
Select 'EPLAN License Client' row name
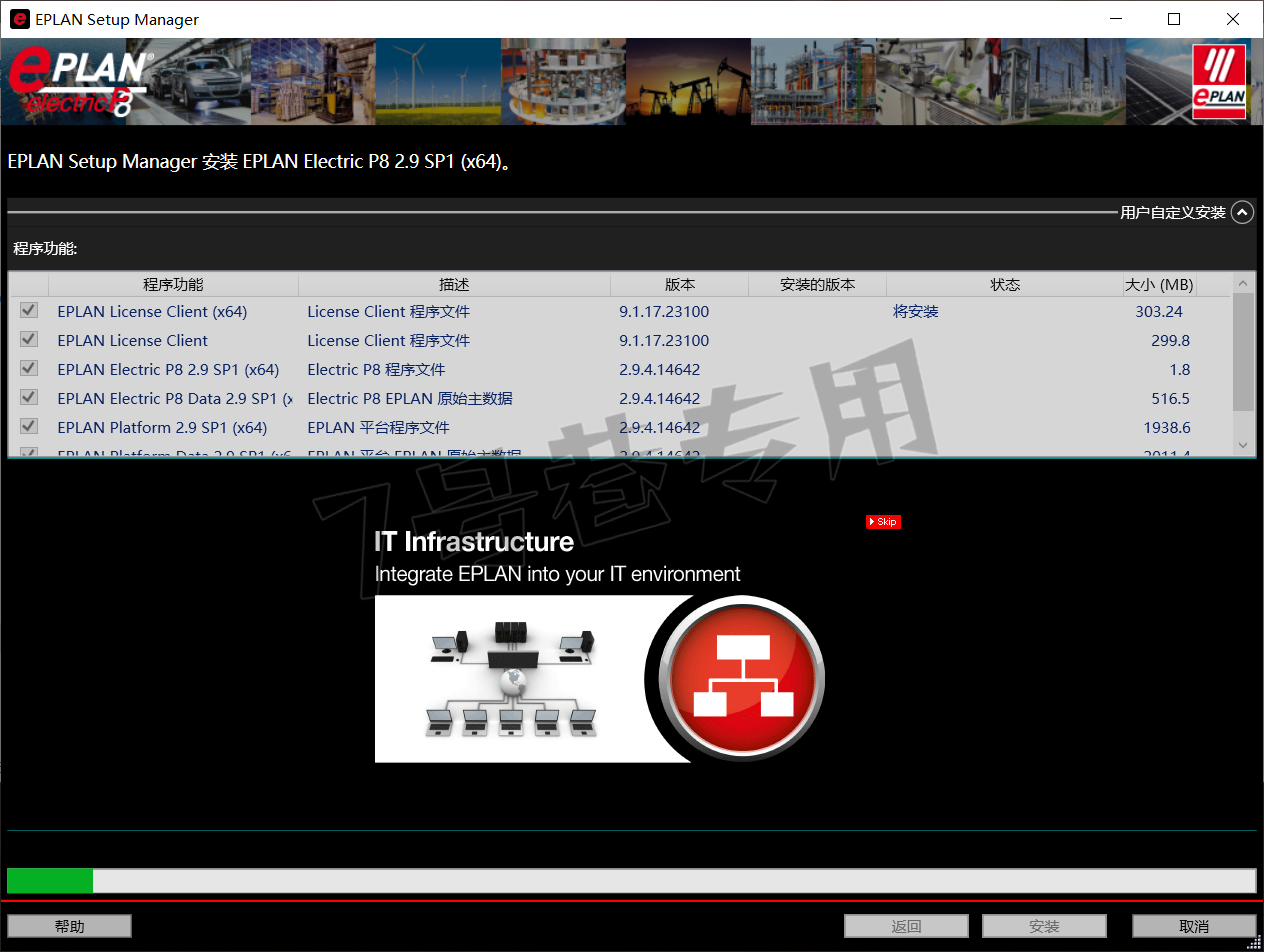click(x=133, y=340)
